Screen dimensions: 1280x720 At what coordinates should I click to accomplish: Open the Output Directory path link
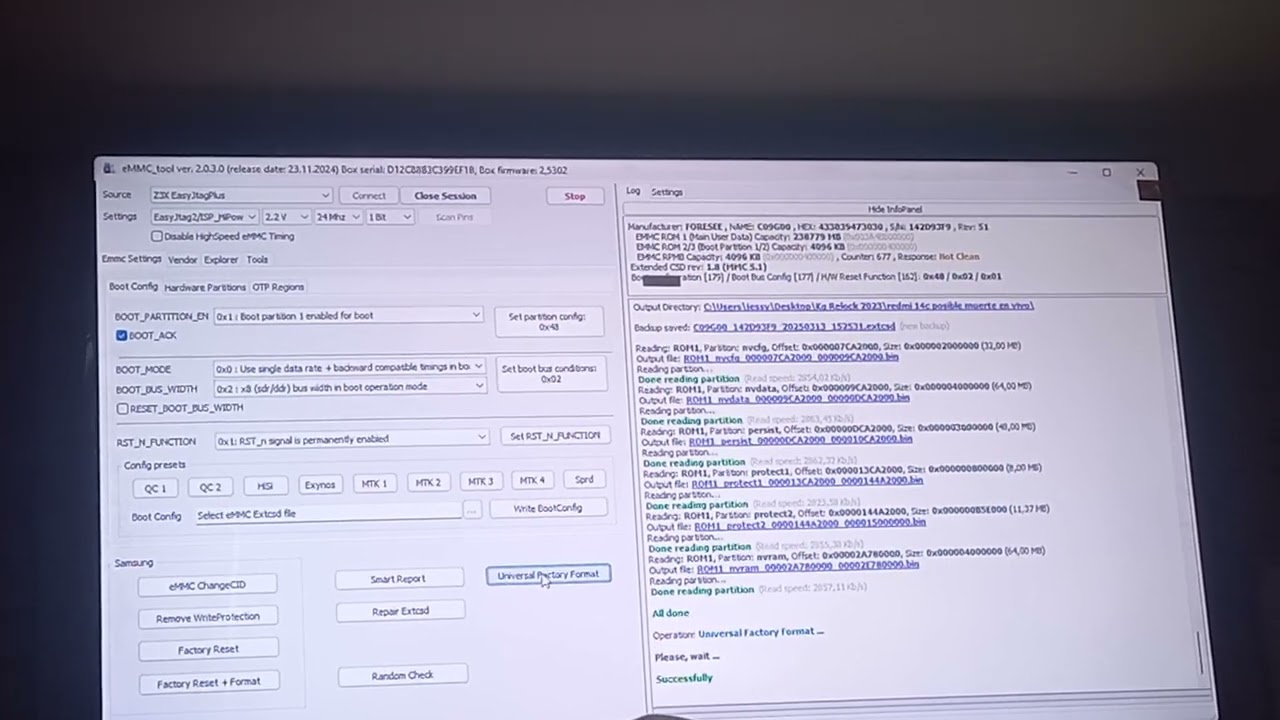coord(868,306)
